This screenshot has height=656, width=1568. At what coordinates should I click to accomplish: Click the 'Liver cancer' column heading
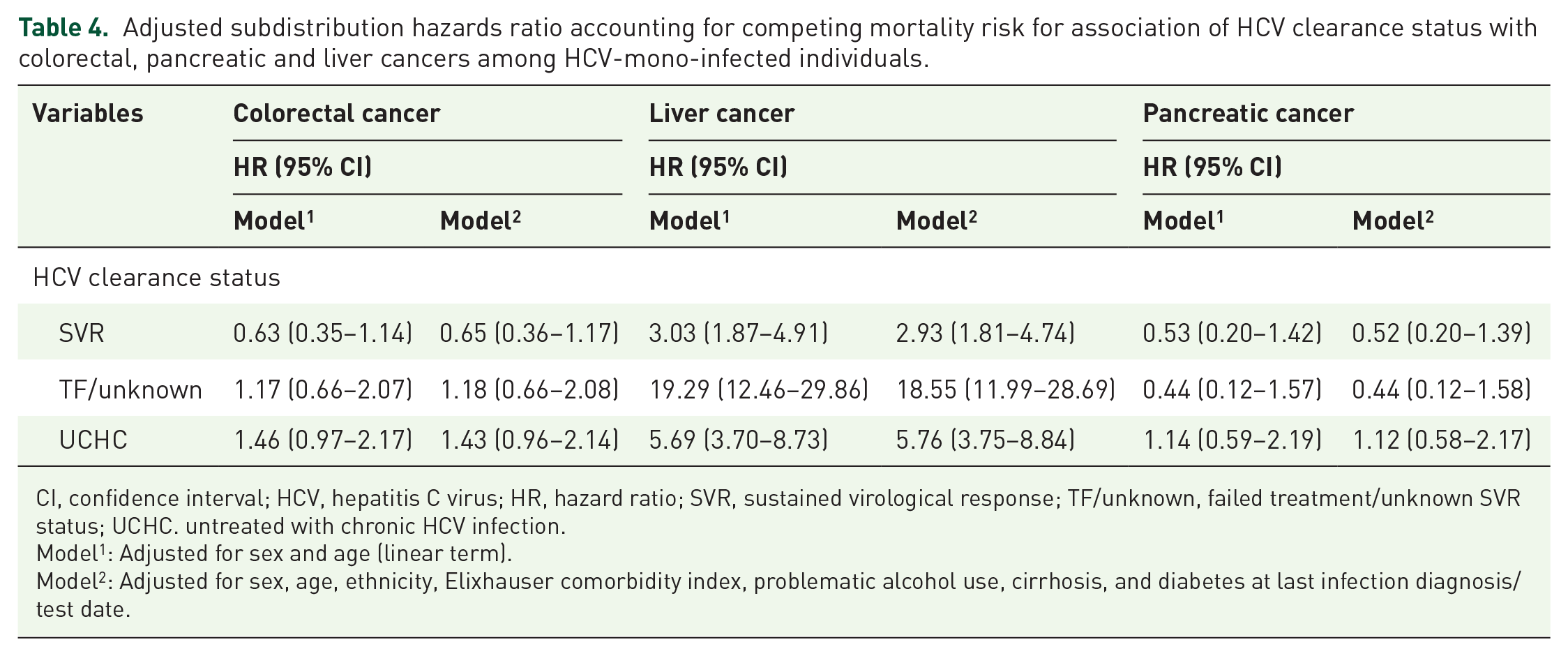click(x=721, y=113)
